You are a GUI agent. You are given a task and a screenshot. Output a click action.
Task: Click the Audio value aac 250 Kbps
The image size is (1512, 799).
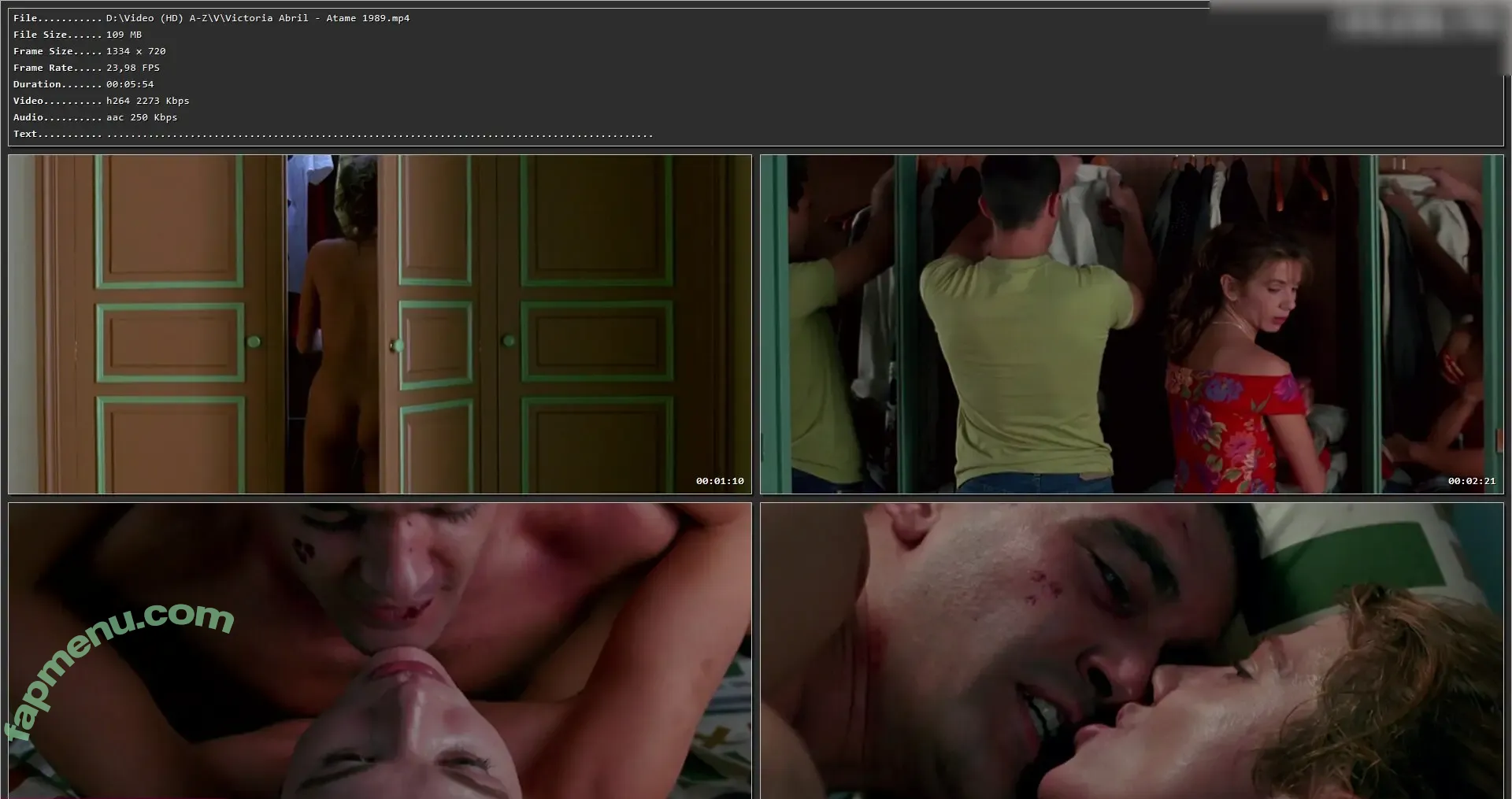[x=142, y=117]
